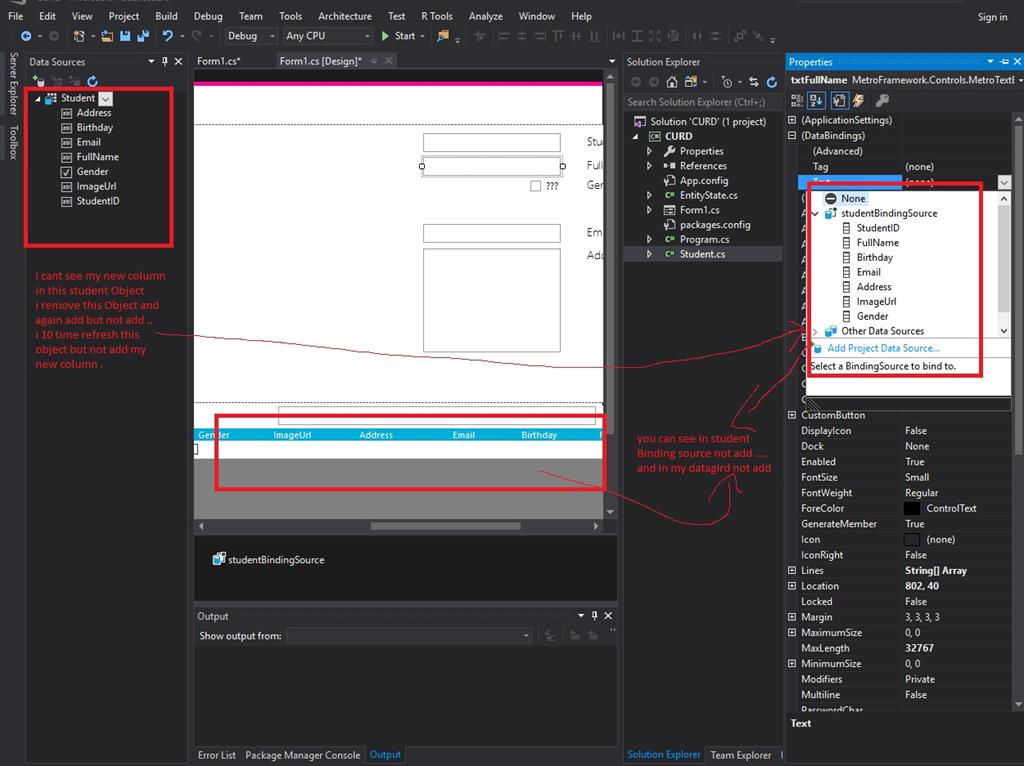The image size is (1024, 766).
Task: Click Add Project Data Source link
Action: [884, 349]
